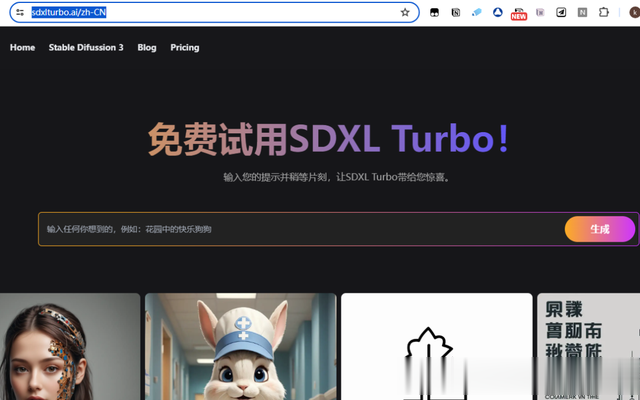Screen dimensions: 640x400
Task: Open the woman portrait sample image
Action: click(70, 347)
